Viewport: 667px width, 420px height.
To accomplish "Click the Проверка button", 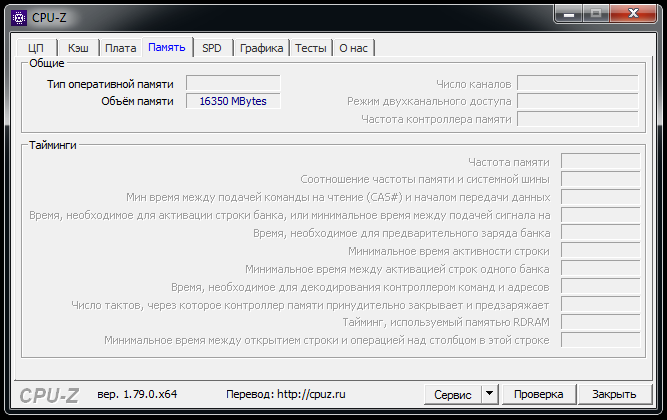I will [539, 394].
